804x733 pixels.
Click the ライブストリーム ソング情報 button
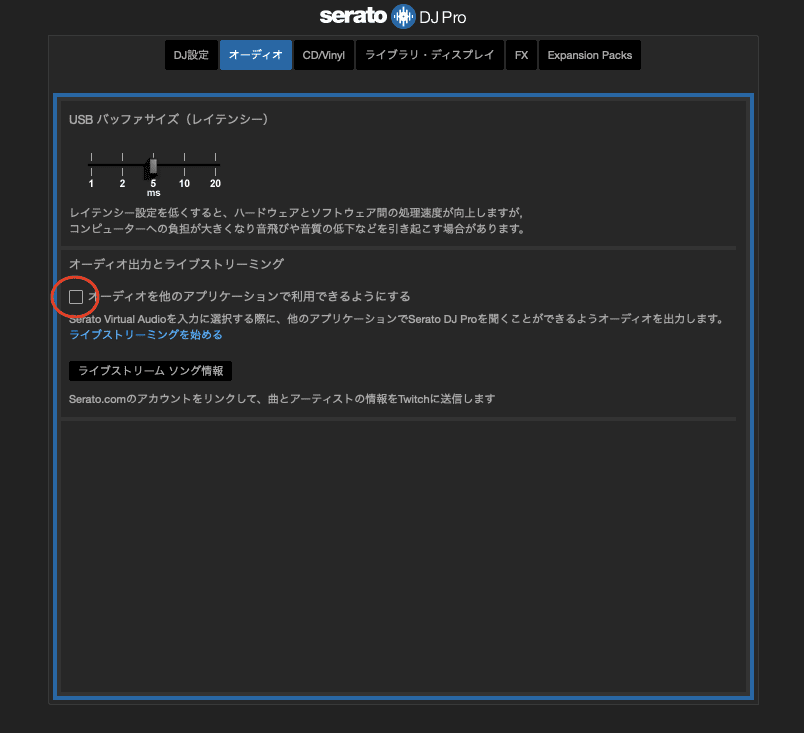coord(150,371)
